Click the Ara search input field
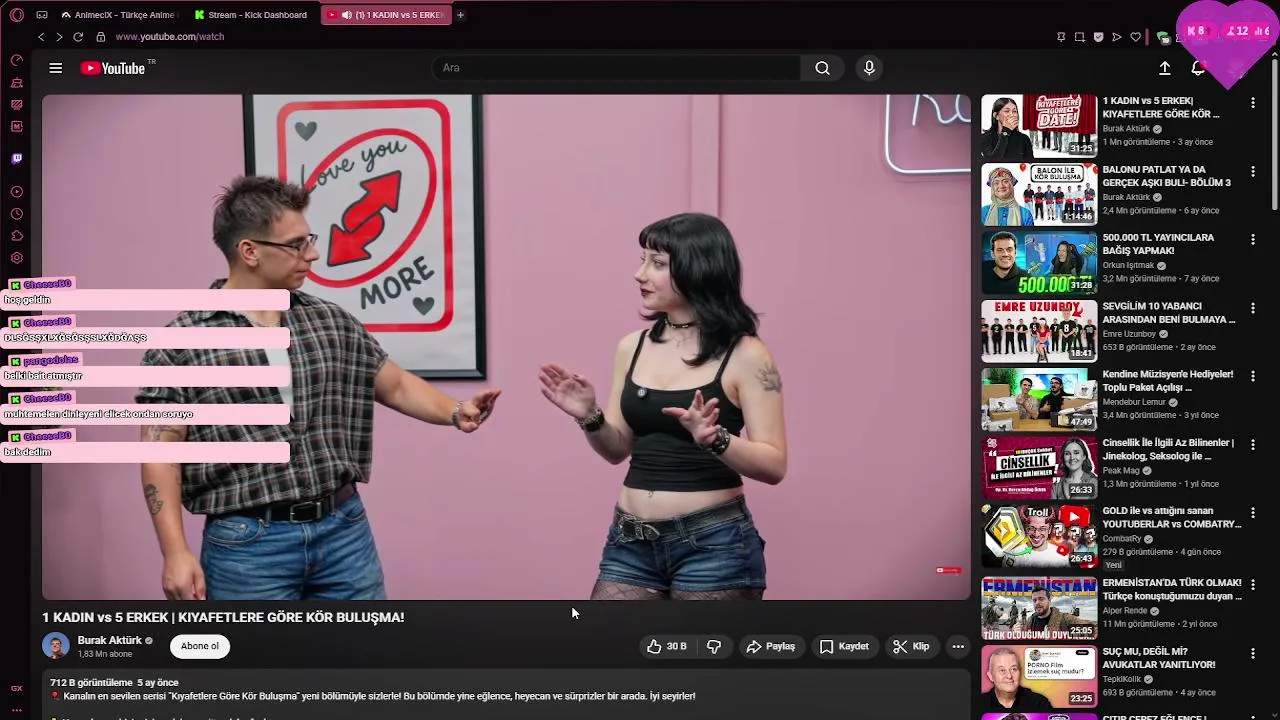 tap(616, 68)
